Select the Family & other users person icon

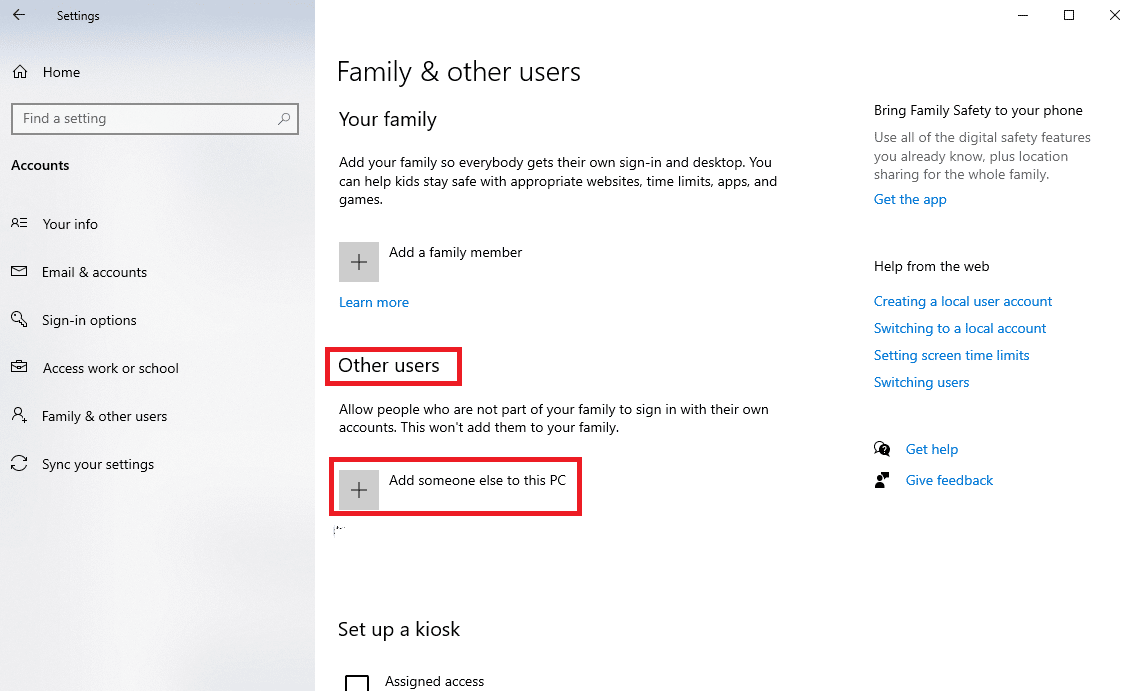(x=20, y=415)
